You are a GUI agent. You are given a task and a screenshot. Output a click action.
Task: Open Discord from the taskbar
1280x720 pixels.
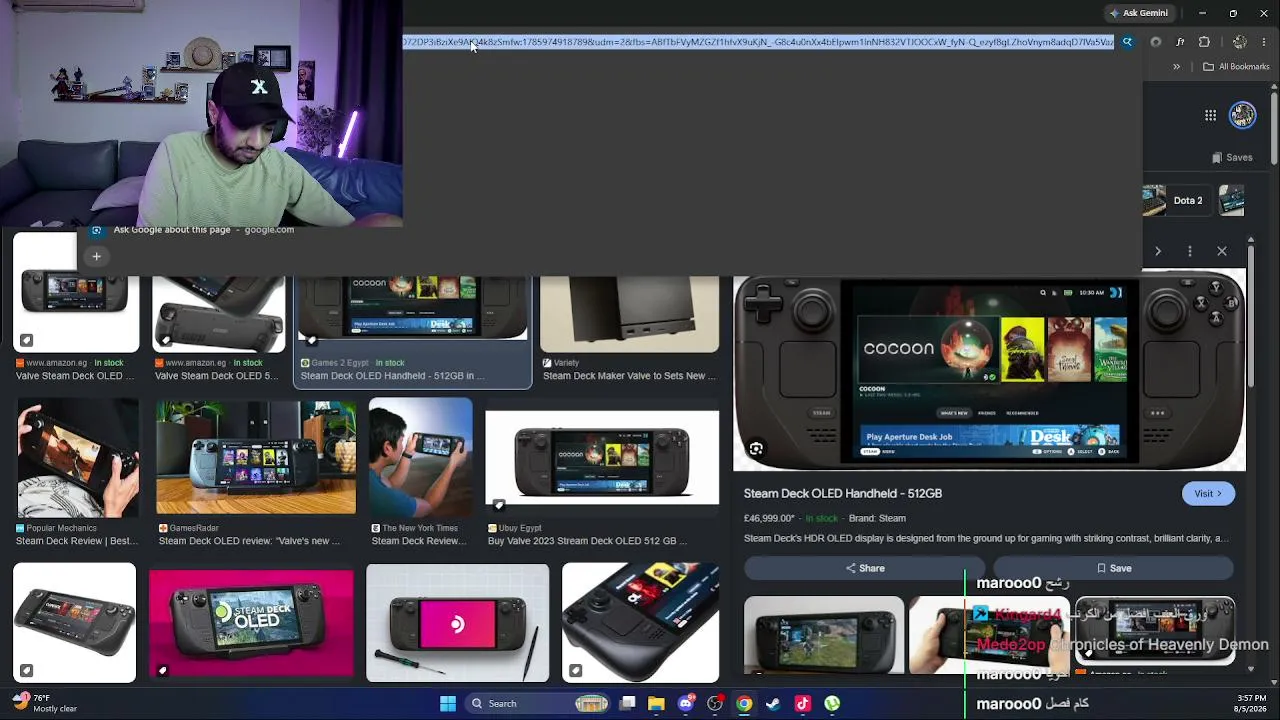point(685,703)
